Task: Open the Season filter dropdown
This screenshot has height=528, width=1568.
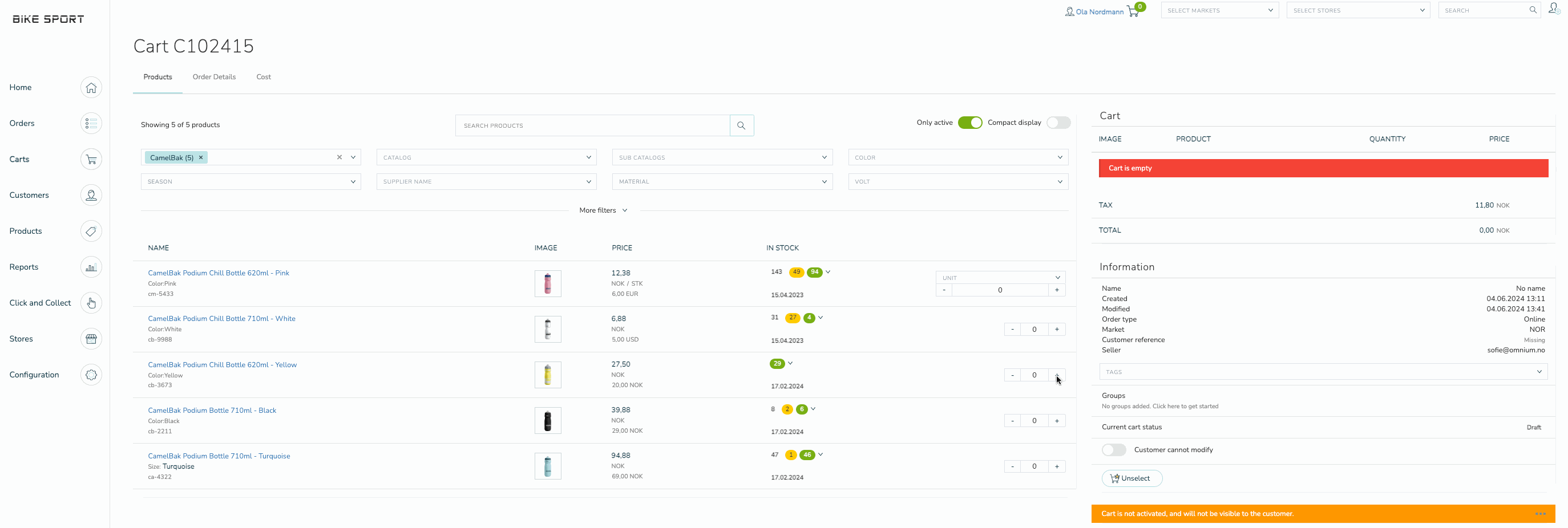Action: point(251,182)
